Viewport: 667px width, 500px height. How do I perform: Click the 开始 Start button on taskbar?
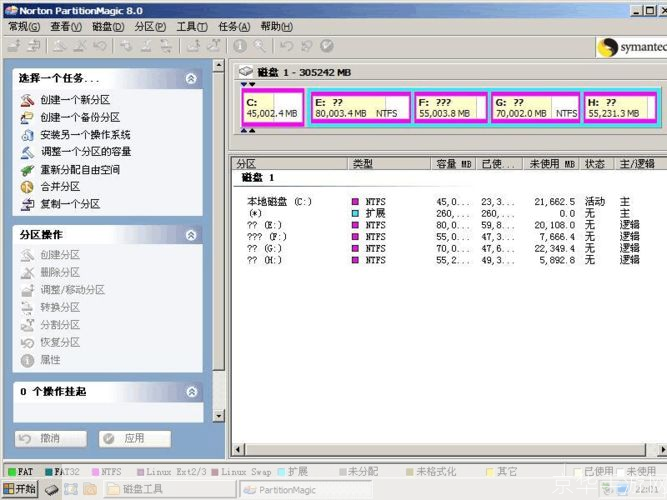(x=20, y=489)
